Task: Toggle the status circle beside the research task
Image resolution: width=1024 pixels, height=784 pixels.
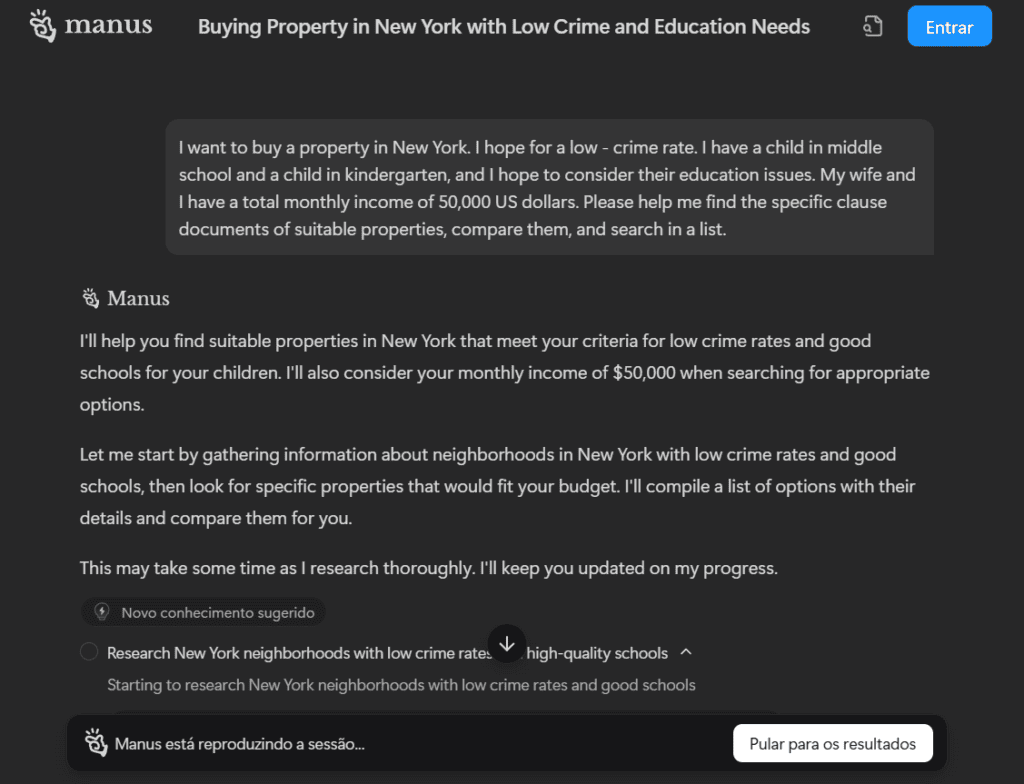Action: point(89,652)
